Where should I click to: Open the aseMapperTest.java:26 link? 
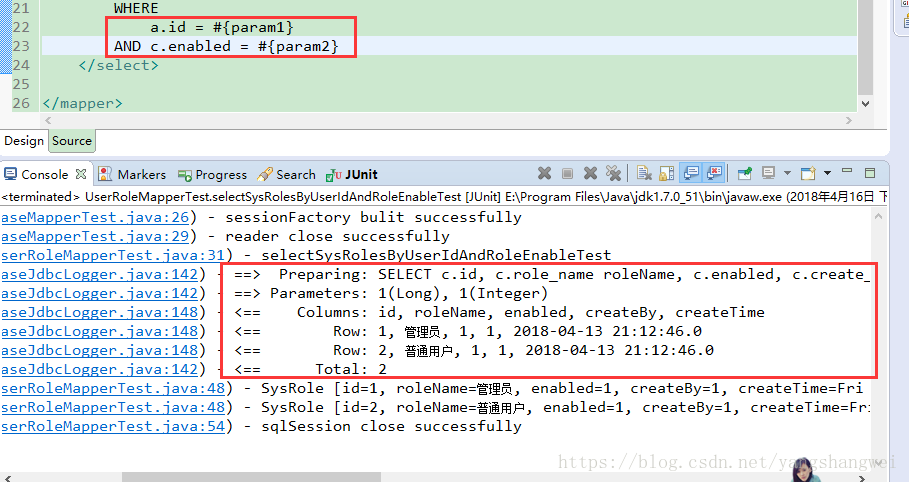tap(98, 217)
